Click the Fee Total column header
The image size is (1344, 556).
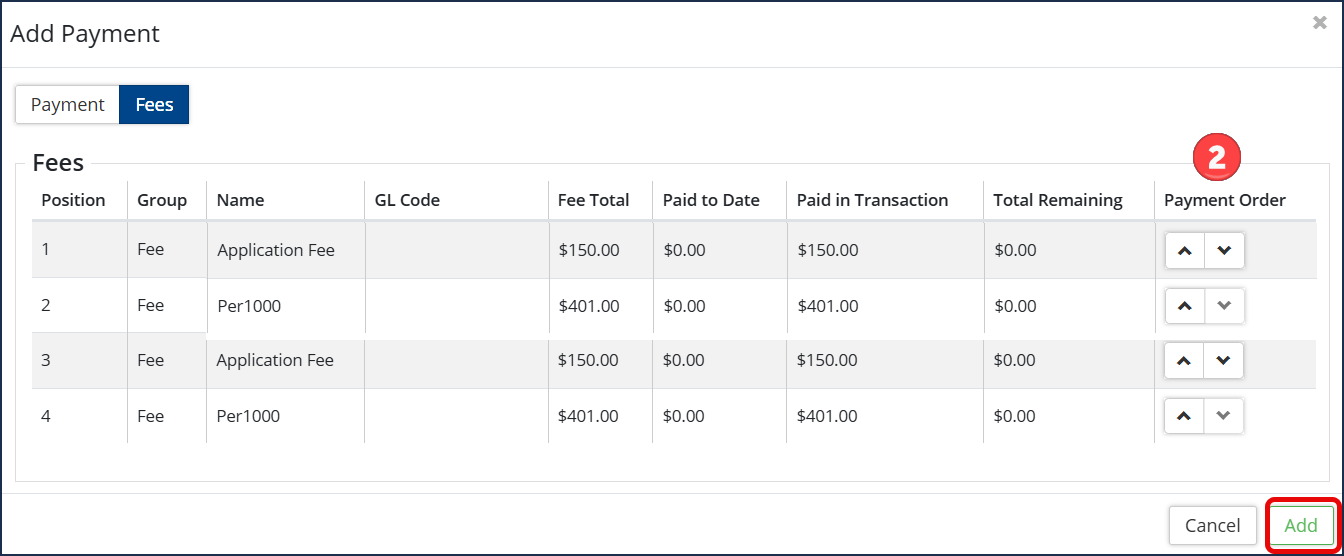point(594,200)
